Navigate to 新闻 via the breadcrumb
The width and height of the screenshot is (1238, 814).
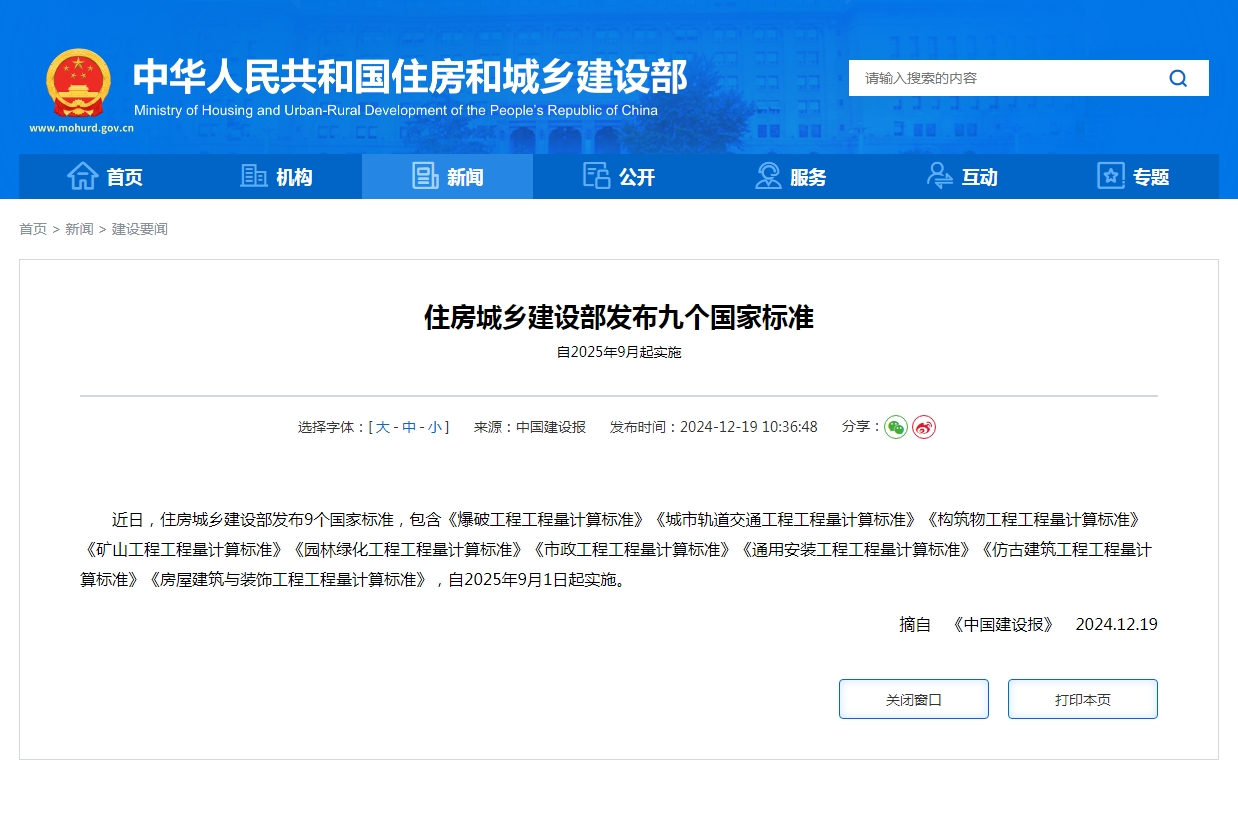(x=78, y=229)
